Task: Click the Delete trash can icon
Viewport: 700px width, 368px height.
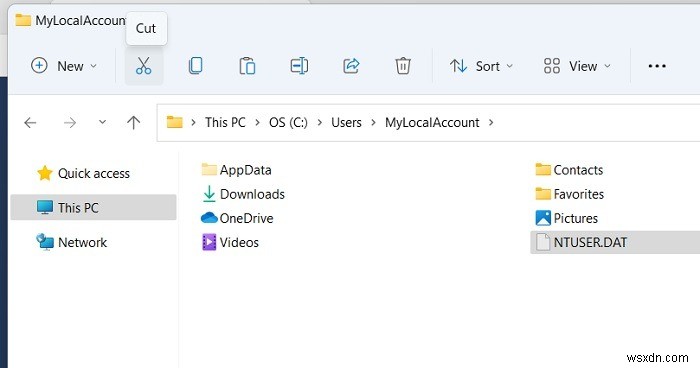Action: (x=403, y=66)
